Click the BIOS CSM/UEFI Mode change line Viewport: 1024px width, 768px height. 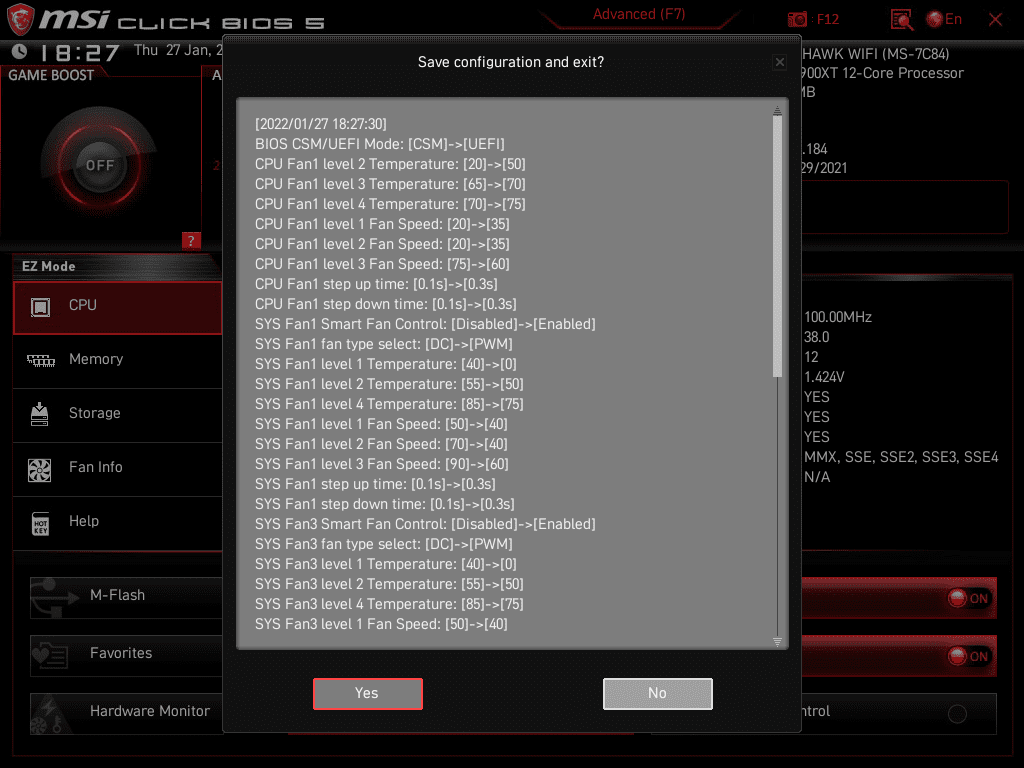pyautogui.click(x=379, y=144)
